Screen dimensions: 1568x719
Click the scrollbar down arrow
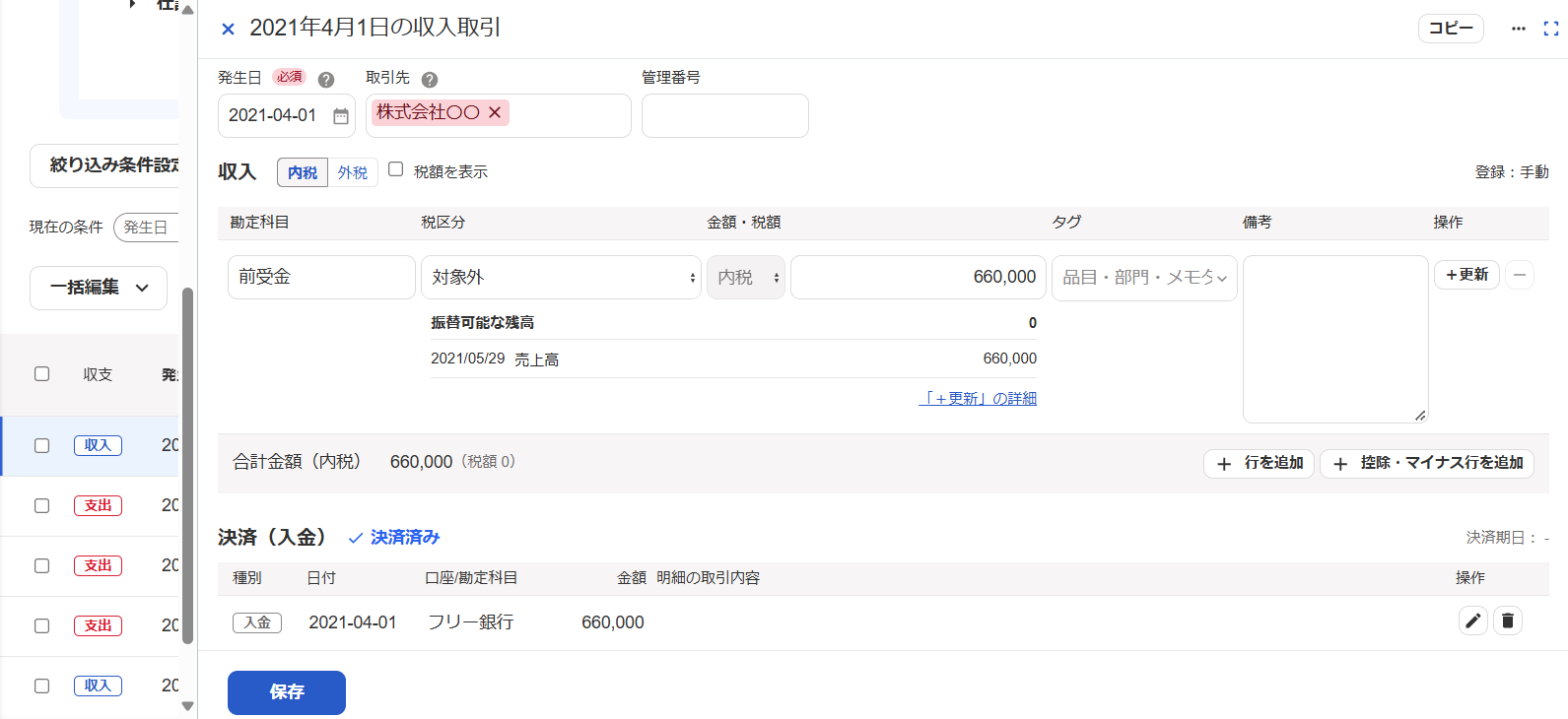pyautogui.click(x=187, y=705)
